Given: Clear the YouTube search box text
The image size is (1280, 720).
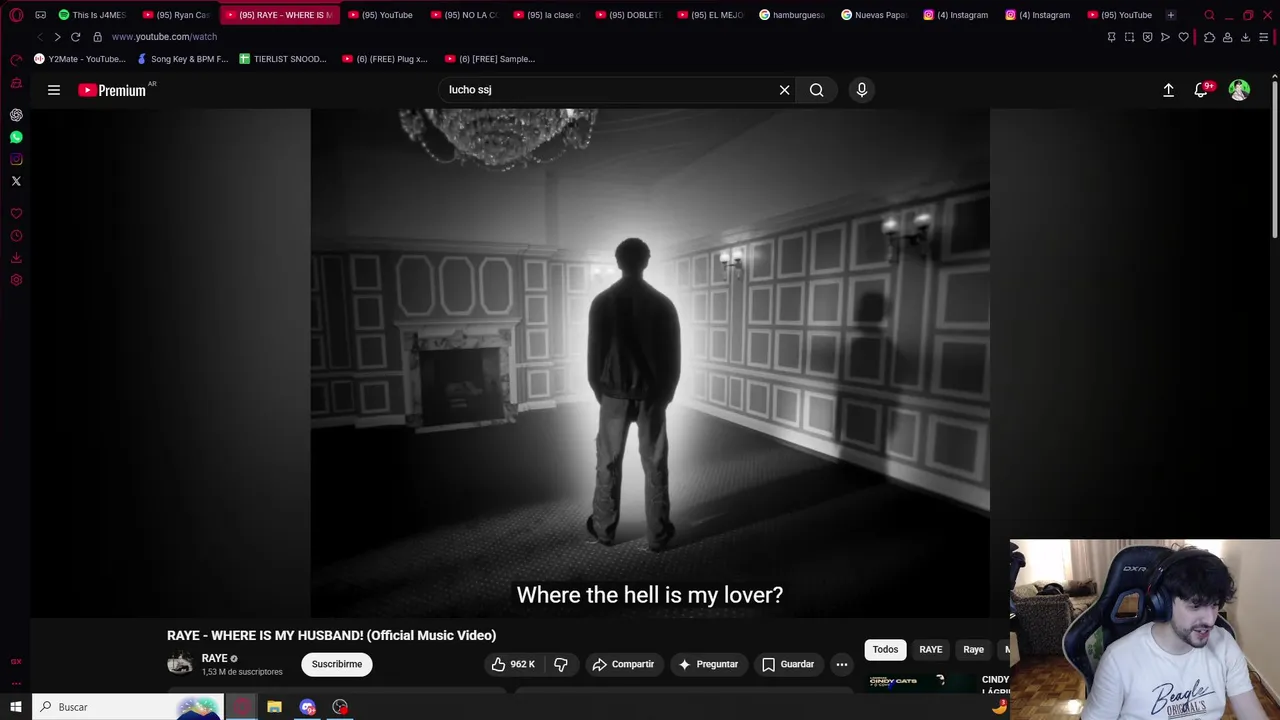Looking at the screenshot, I should [785, 90].
